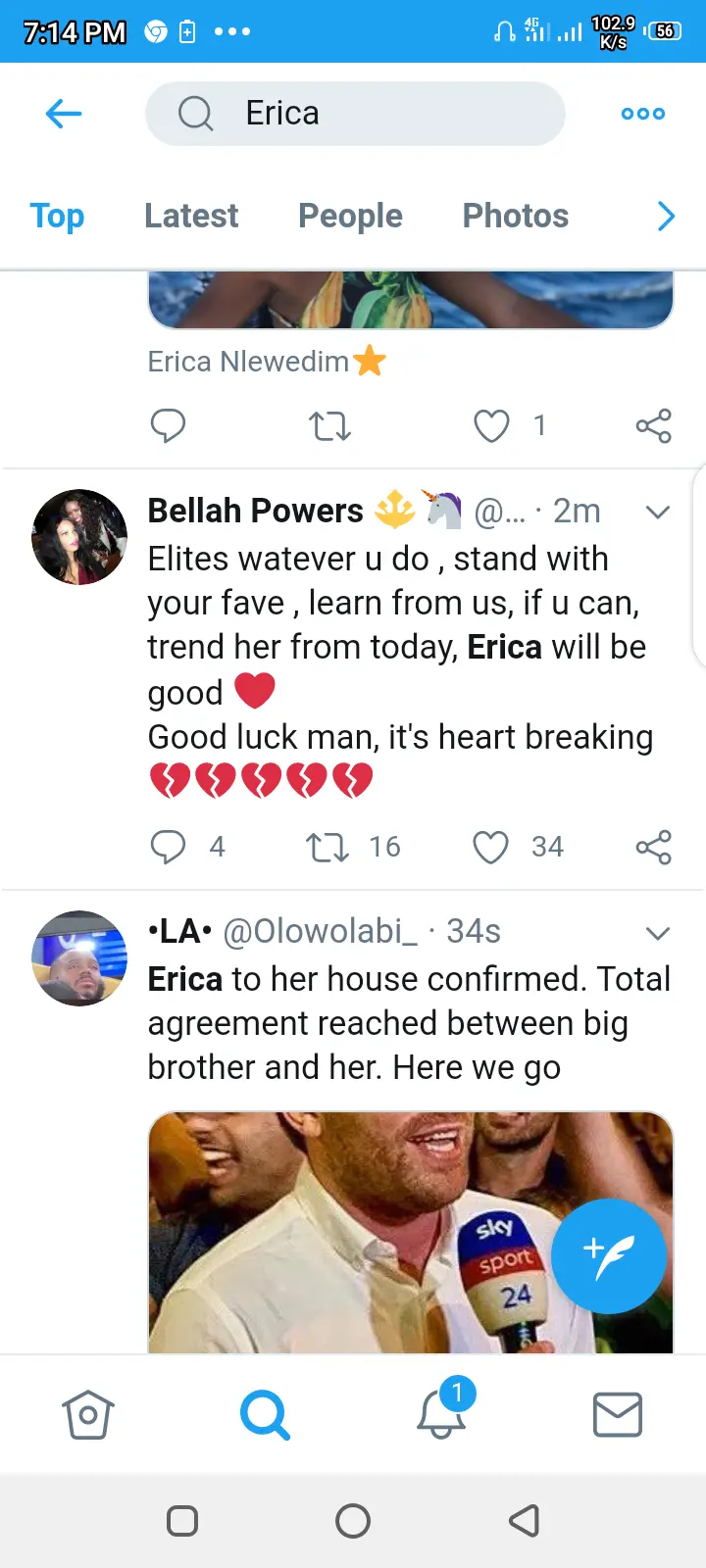Image resolution: width=706 pixels, height=1568 pixels.
Task: Tap the search field containing Erica
Action: coord(355,114)
